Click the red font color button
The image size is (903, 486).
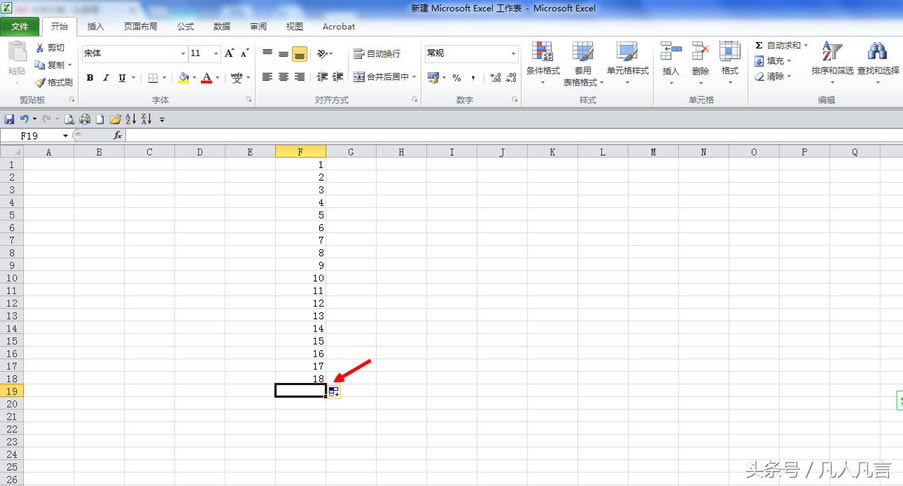[205, 78]
